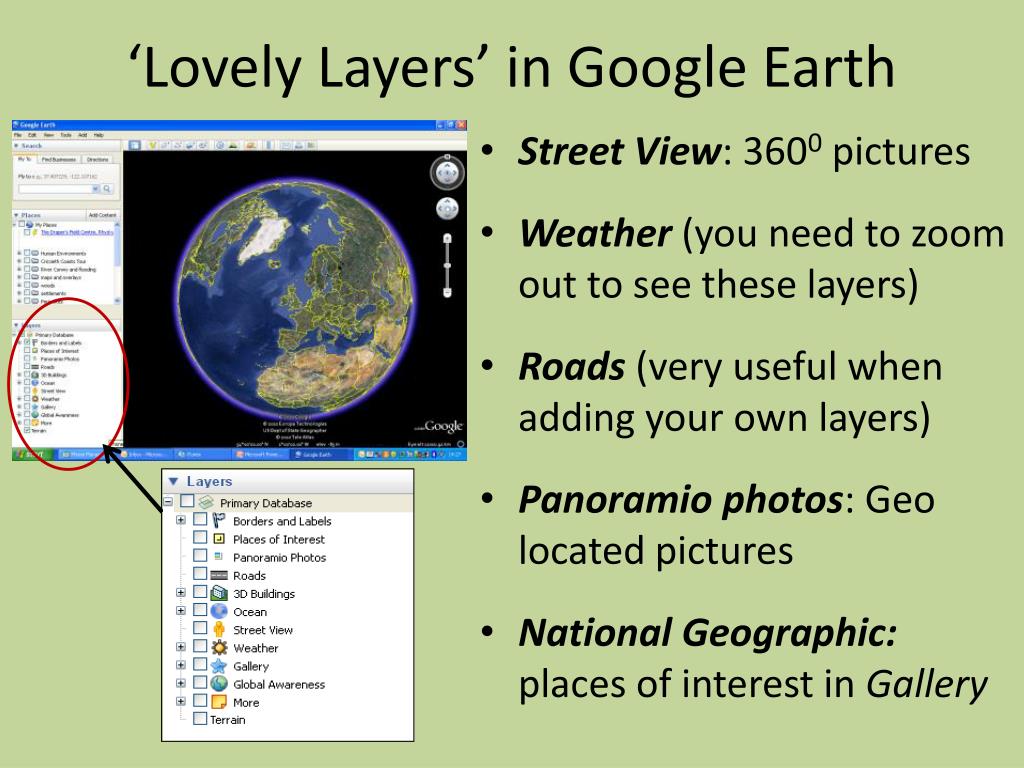Click the search magnifier button under Fly To
Screen dimensions: 1024x768
[x=107, y=189]
